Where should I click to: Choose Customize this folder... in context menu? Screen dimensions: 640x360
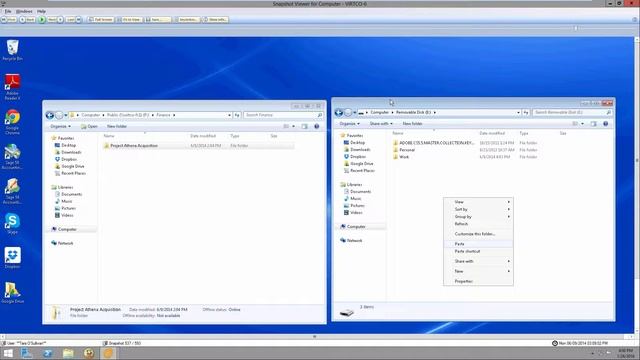coord(478,234)
